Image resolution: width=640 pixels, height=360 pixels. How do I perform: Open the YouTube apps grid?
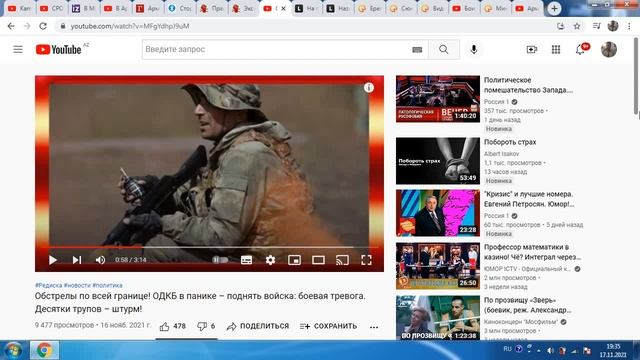tap(556, 49)
